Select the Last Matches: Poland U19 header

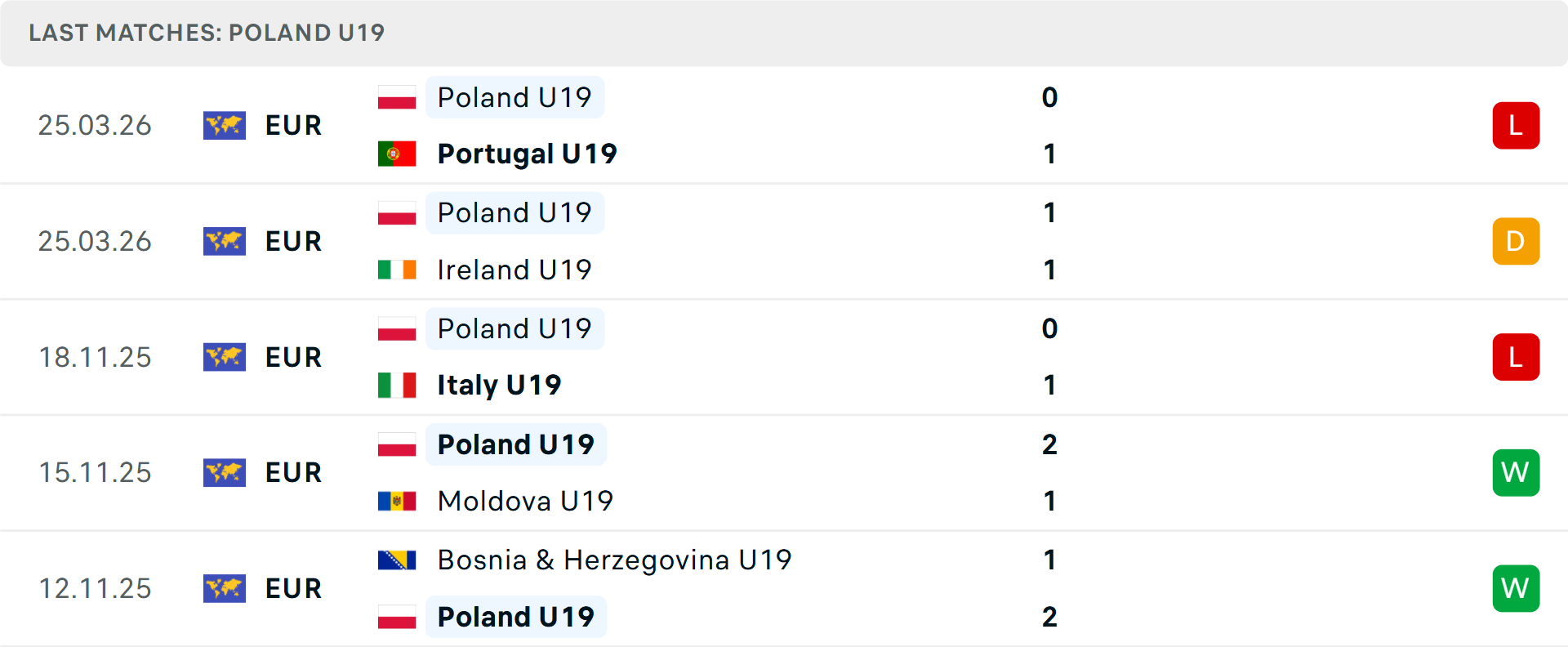point(207,33)
